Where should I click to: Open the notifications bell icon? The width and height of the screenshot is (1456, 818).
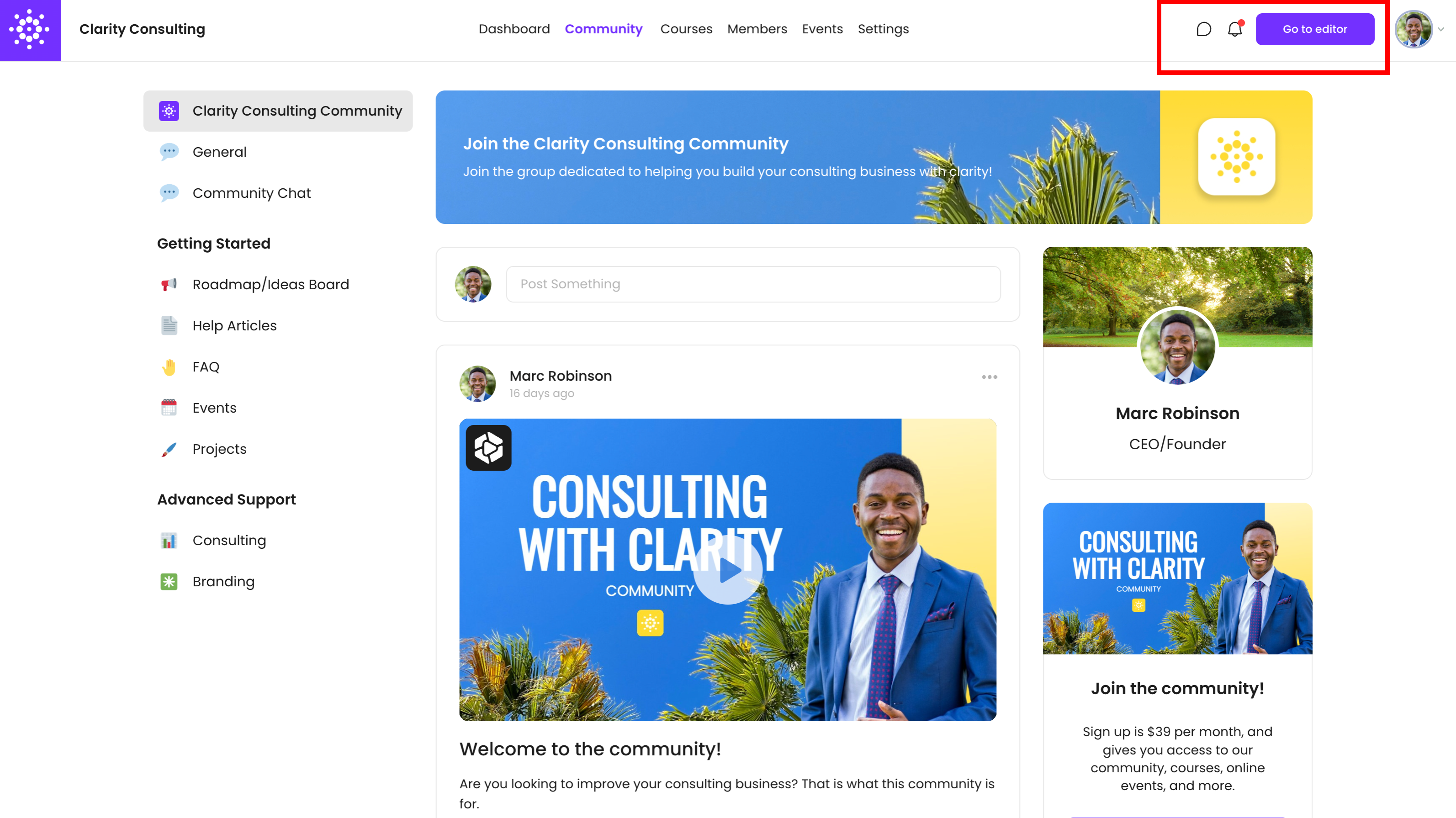click(x=1235, y=28)
